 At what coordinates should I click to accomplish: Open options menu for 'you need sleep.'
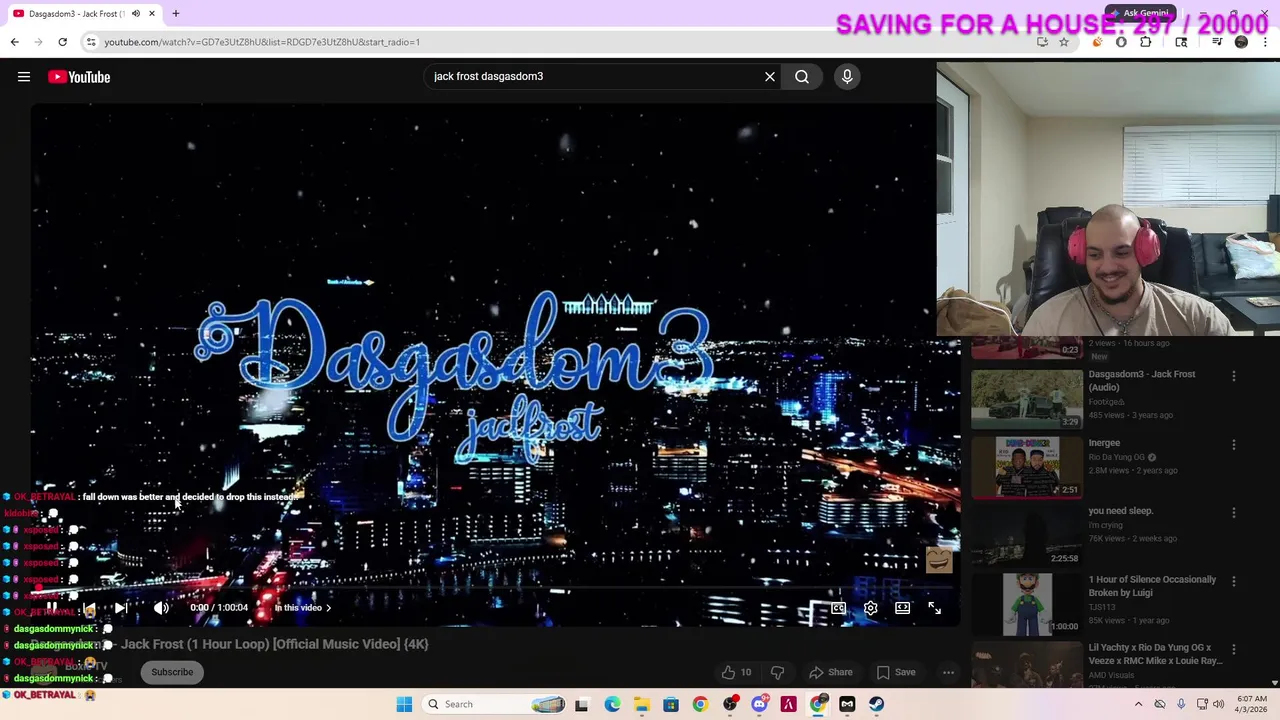(x=1234, y=512)
